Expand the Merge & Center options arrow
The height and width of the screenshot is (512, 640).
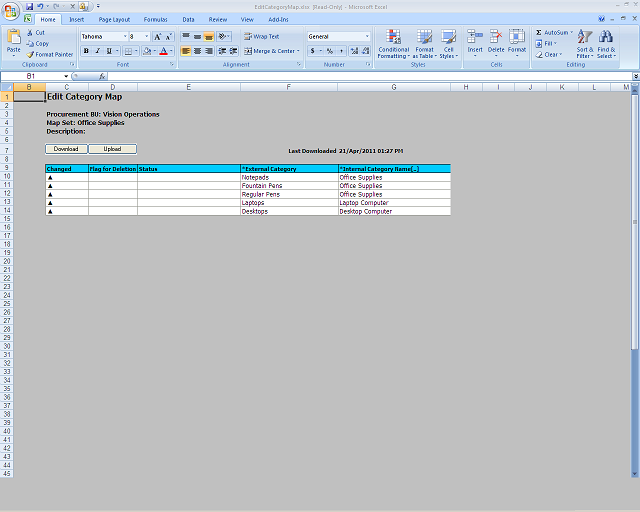[298, 51]
